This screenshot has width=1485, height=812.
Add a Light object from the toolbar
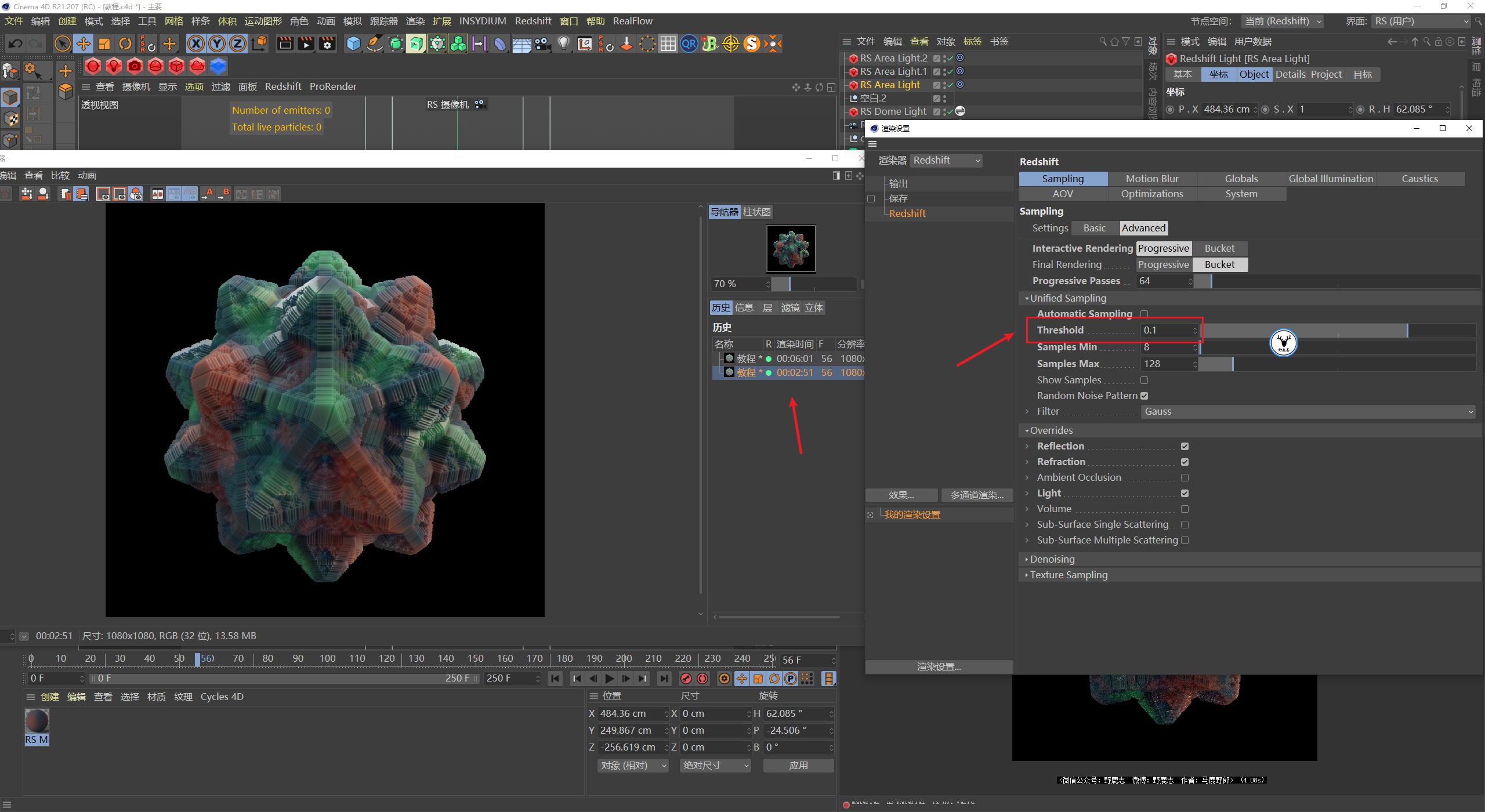pos(563,43)
